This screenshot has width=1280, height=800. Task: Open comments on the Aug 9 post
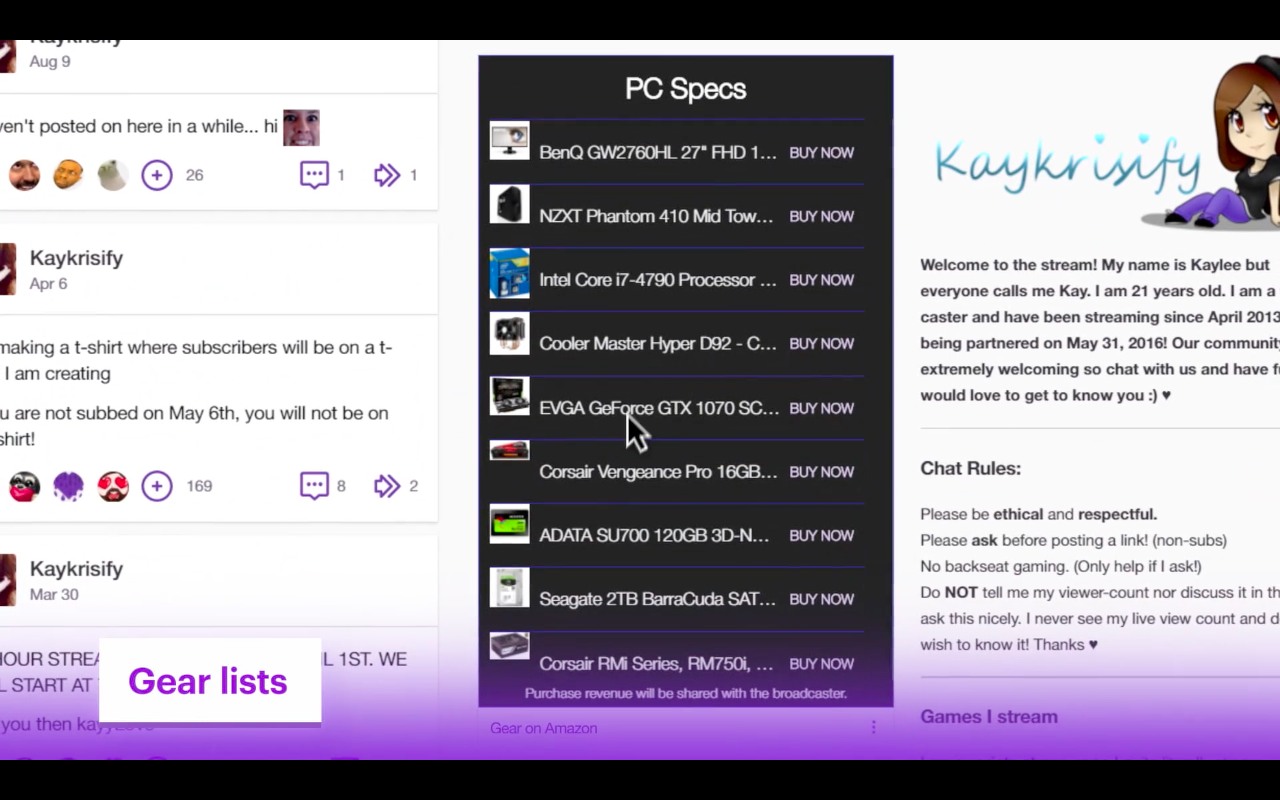point(314,175)
